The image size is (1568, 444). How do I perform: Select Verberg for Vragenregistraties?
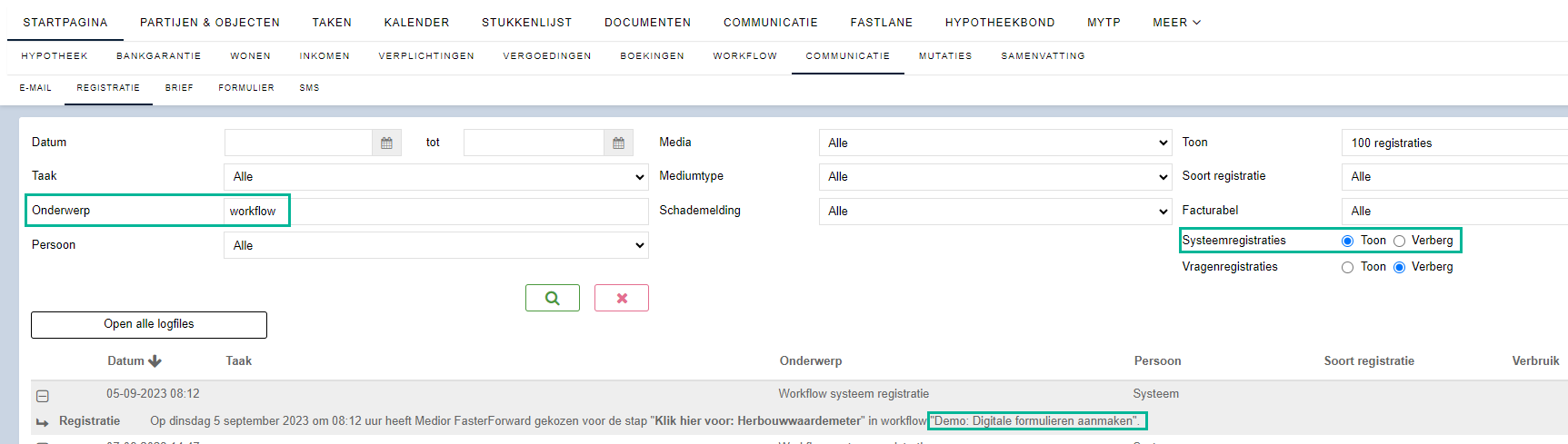1399,267
